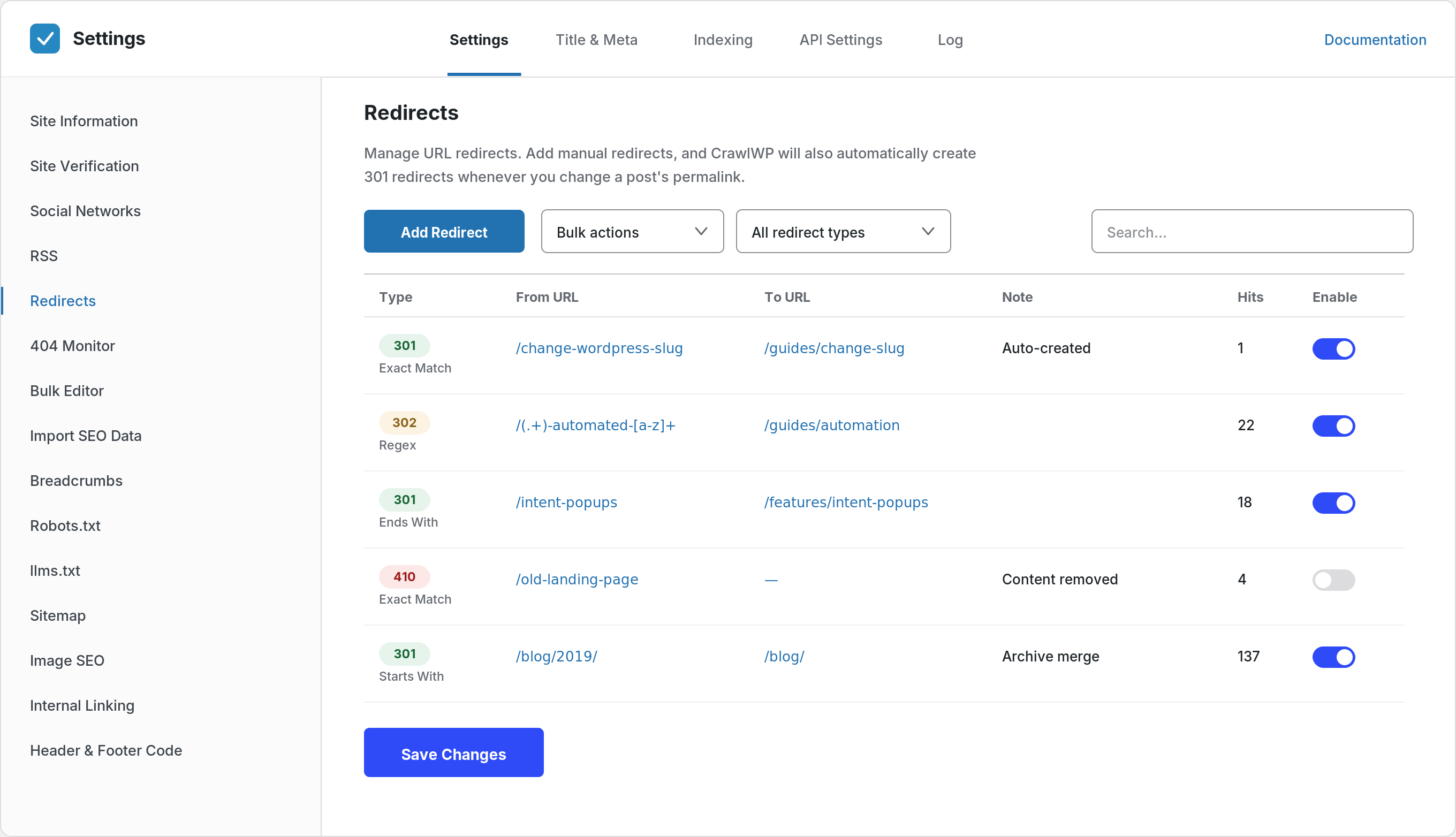
Task: Enable the /old-landing-page 410 redirect
Action: coord(1333,580)
